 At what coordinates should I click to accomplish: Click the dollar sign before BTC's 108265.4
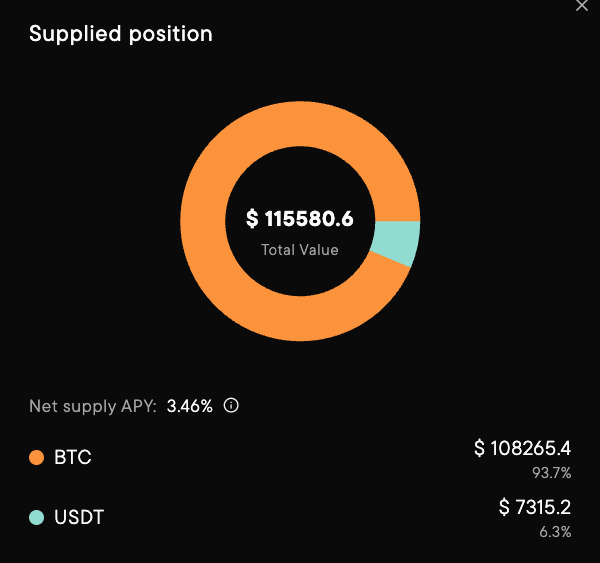(479, 448)
